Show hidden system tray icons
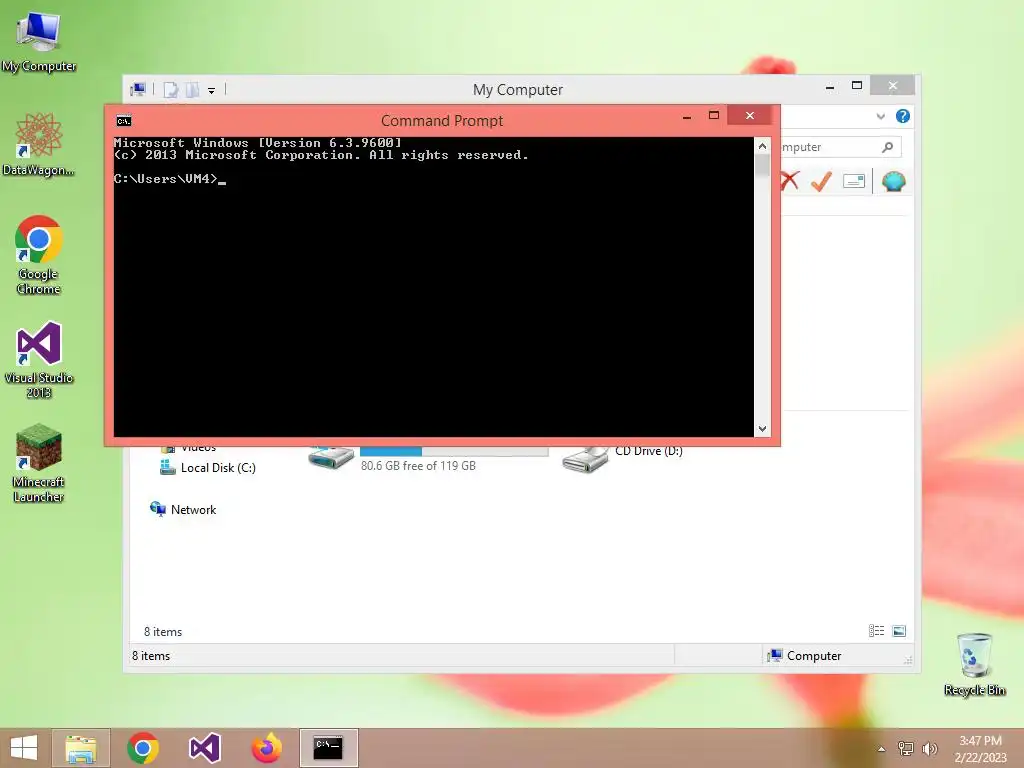The height and width of the screenshot is (768, 1024). click(881, 749)
